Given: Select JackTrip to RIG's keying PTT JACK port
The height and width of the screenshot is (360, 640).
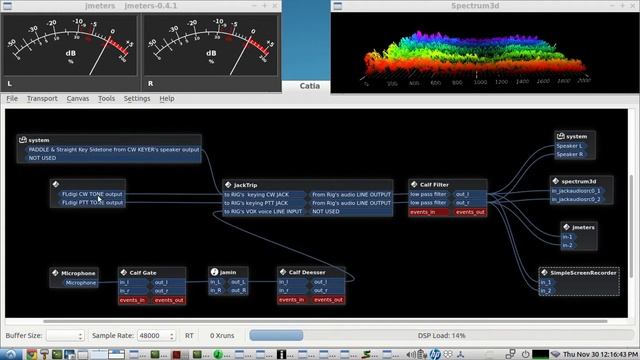Looking at the screenshot, I should click(x=264, y=203).
